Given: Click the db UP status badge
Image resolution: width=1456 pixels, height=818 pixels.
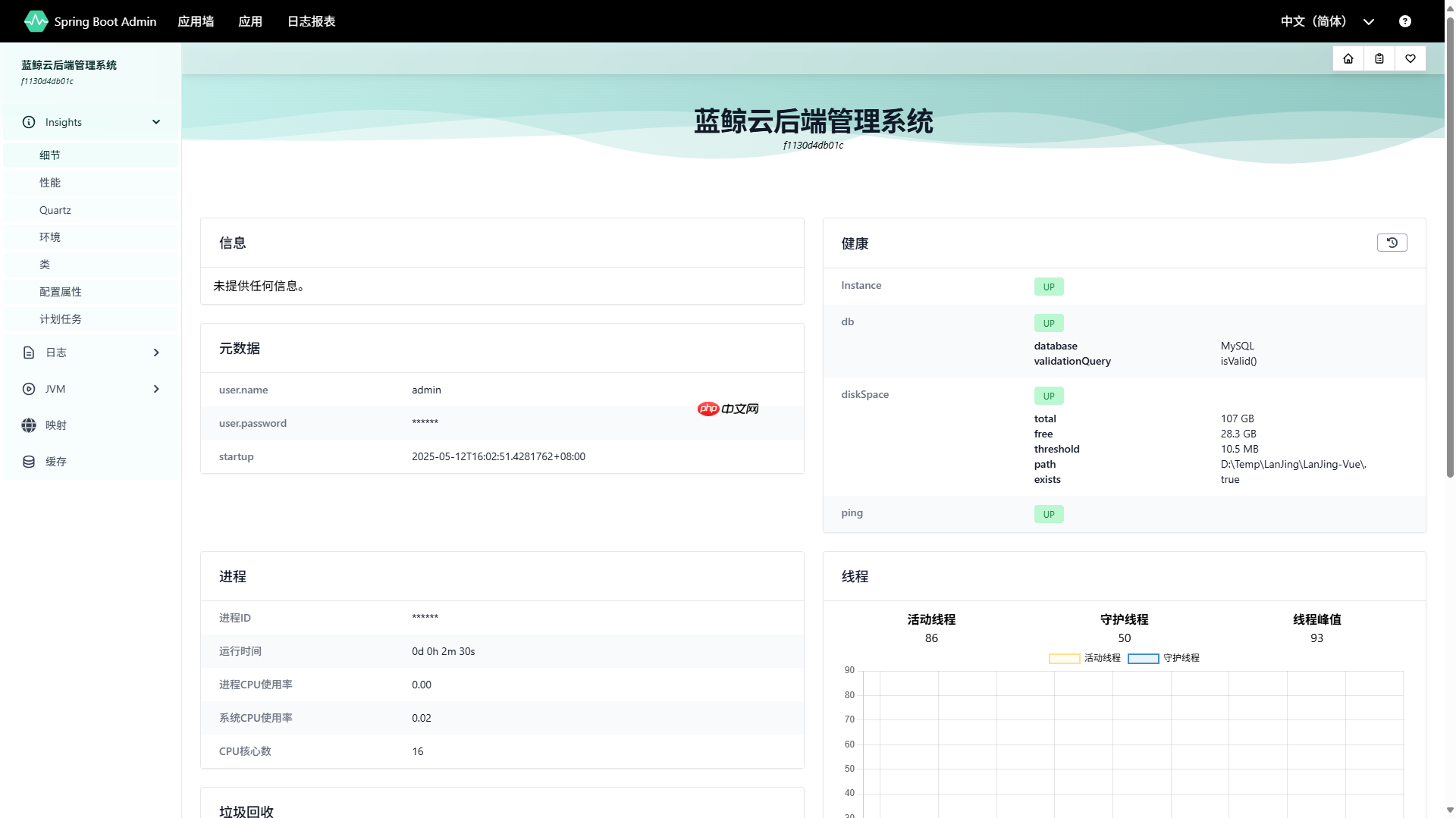Looking at the screenshot, I should tap(1049, 322).
